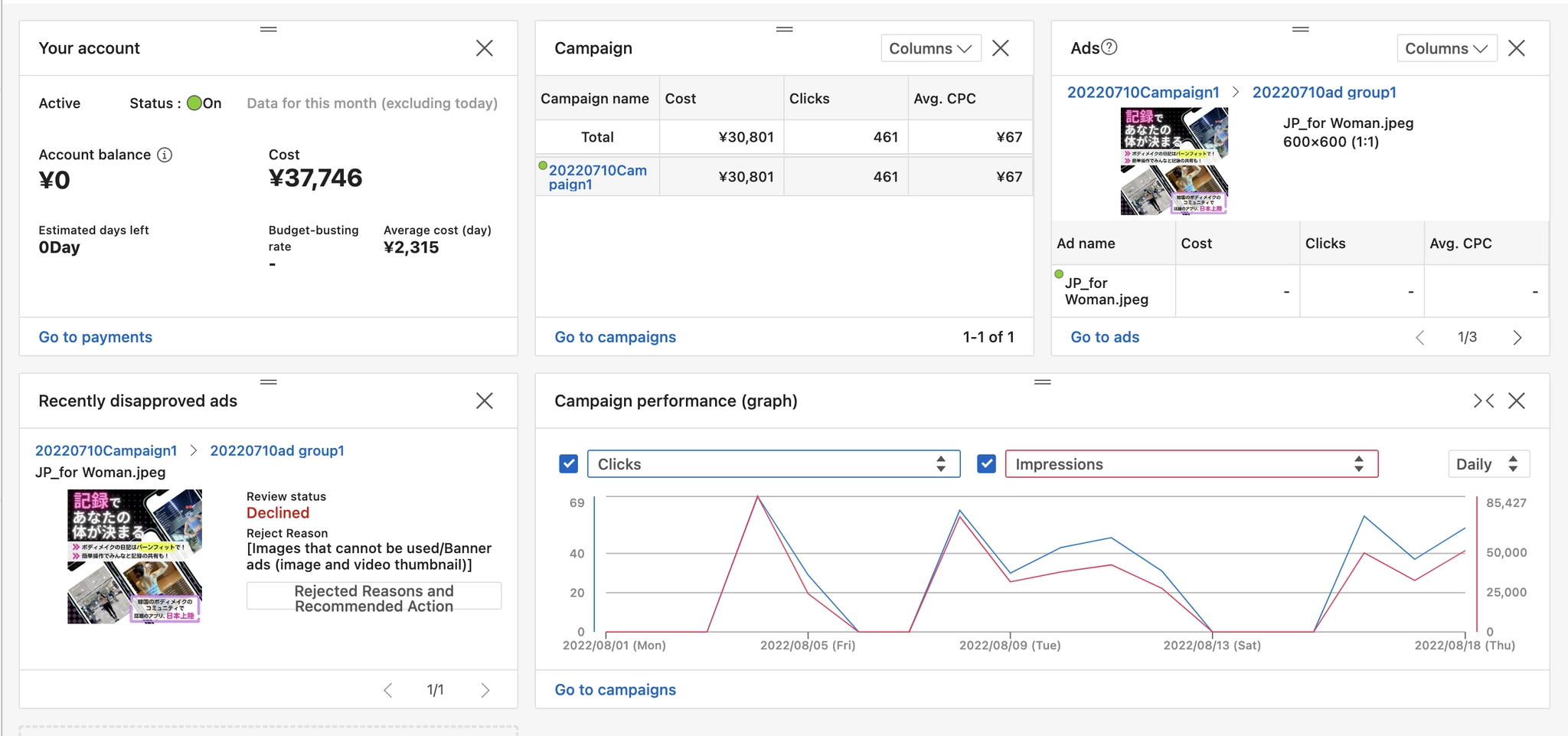Go to next ad in Ads widget

click(1517, 338)
